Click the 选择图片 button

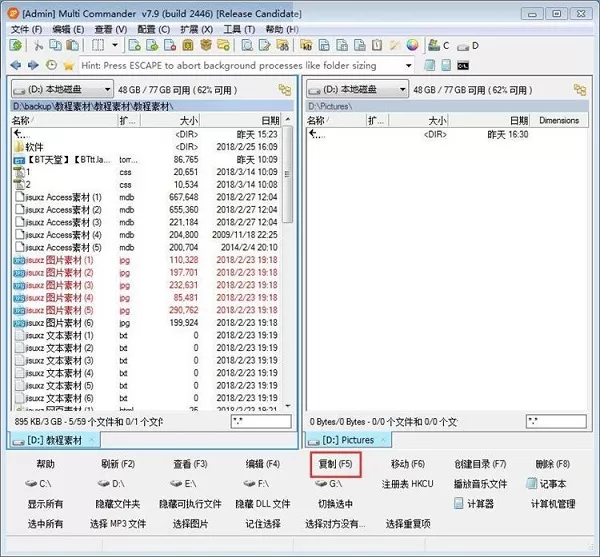(190, 524)
